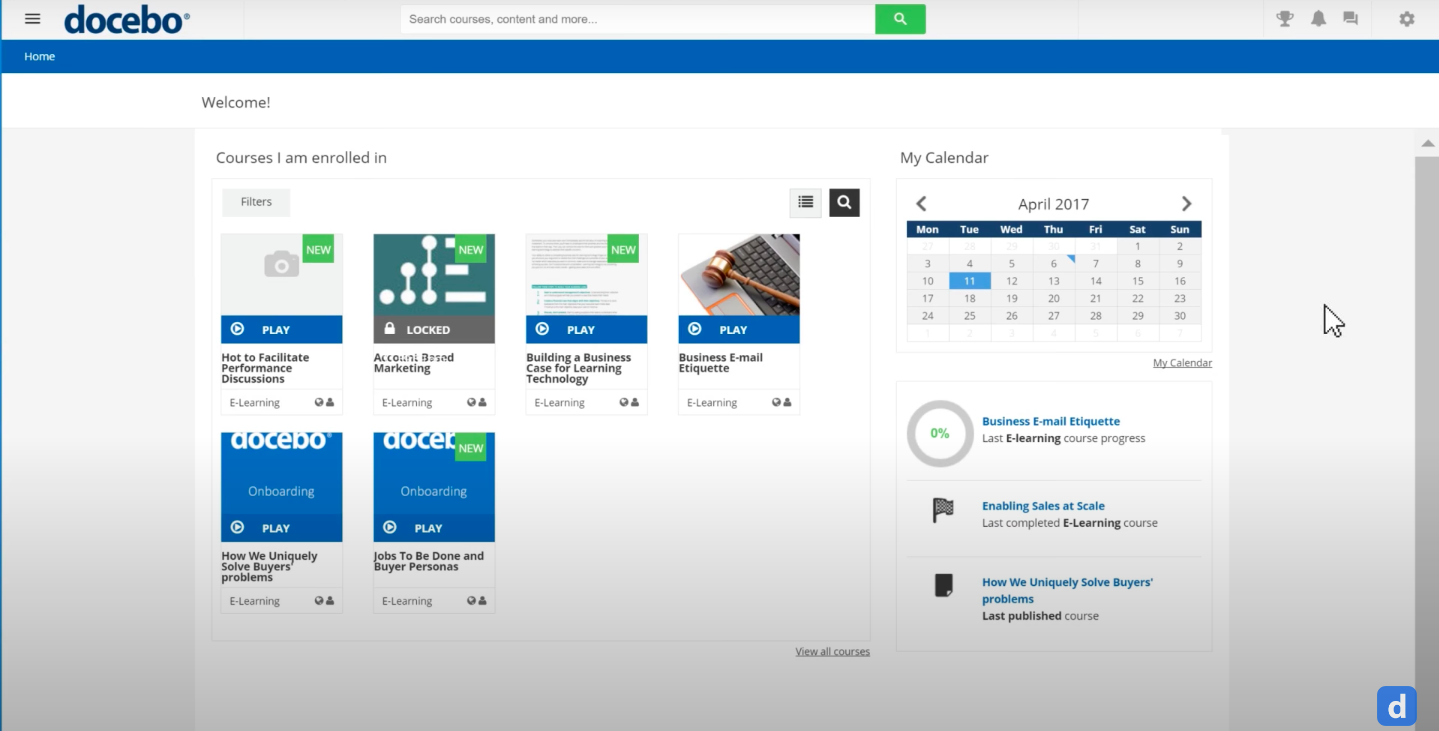Open the notifications bell
The image size is (1439, 731).
click(x=1318, y=19)
